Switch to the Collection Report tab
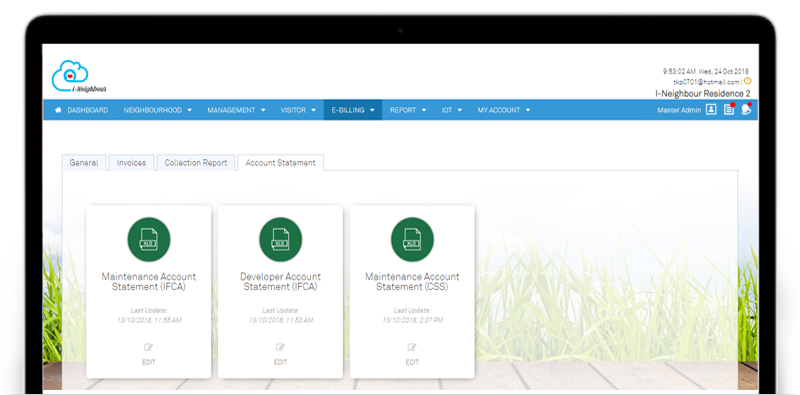This screenshot has width=800, height=395. click(x=196, y=163)
